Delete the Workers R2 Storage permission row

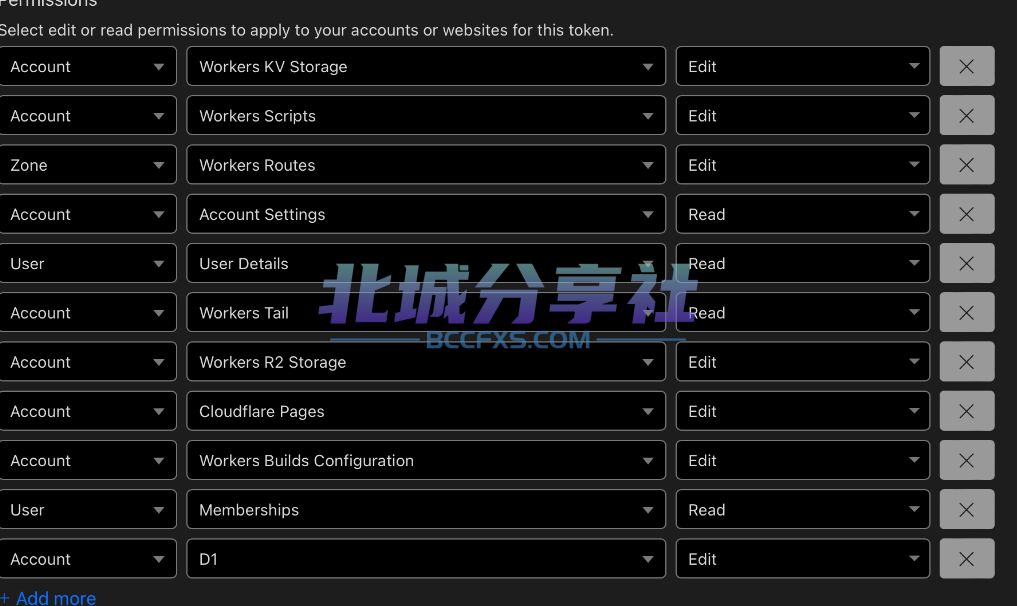click(x=966, y=362)
